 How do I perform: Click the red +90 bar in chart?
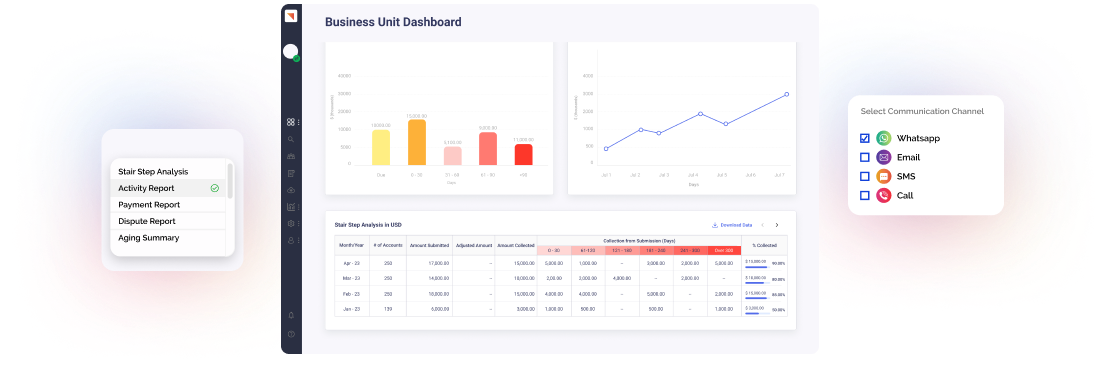click(x=523, y=154)
